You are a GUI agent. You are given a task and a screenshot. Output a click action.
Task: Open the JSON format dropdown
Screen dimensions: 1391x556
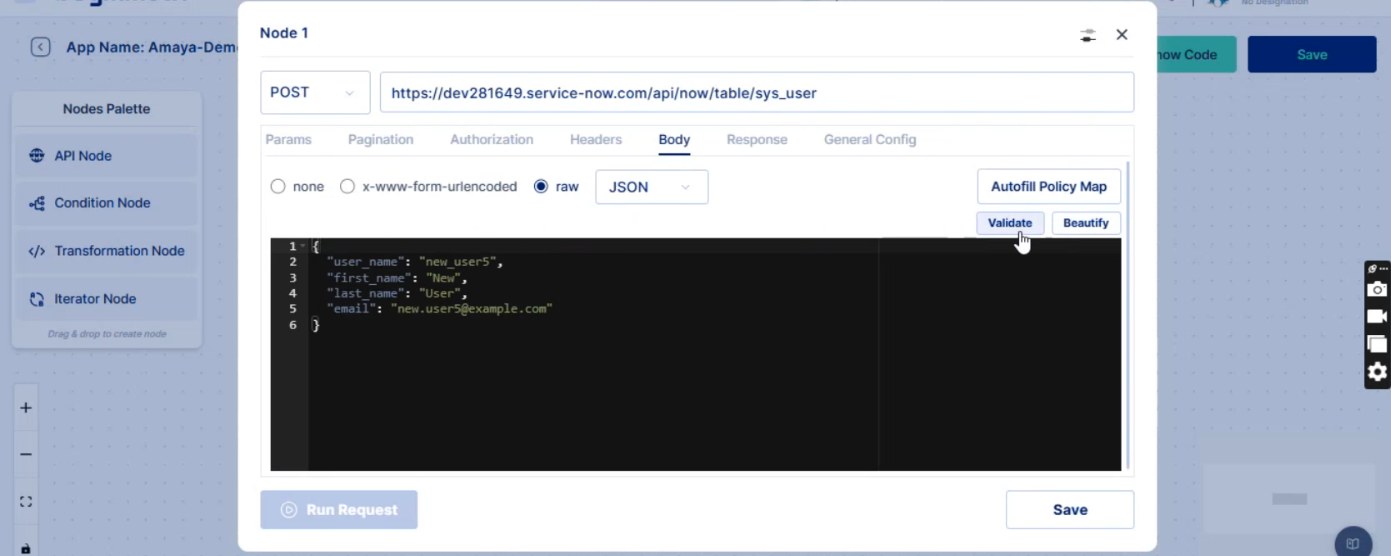click(x=651, y=187)
